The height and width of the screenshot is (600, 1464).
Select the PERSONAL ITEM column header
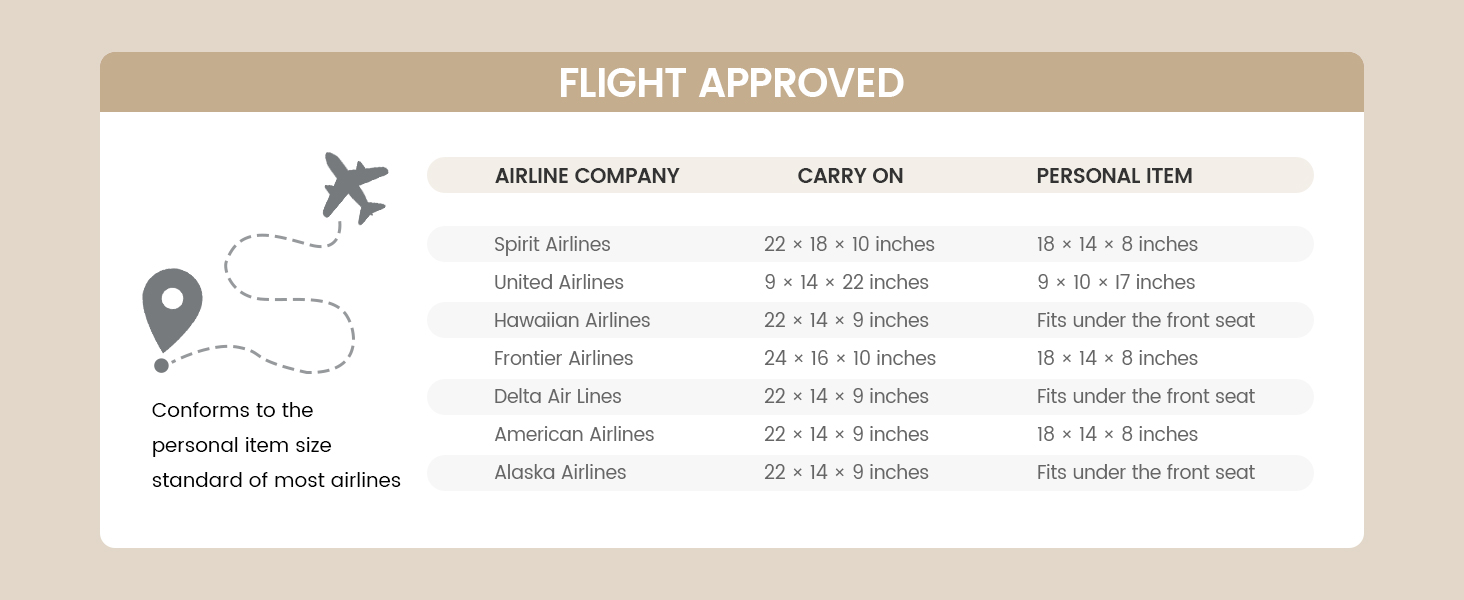click(1114, 176)
